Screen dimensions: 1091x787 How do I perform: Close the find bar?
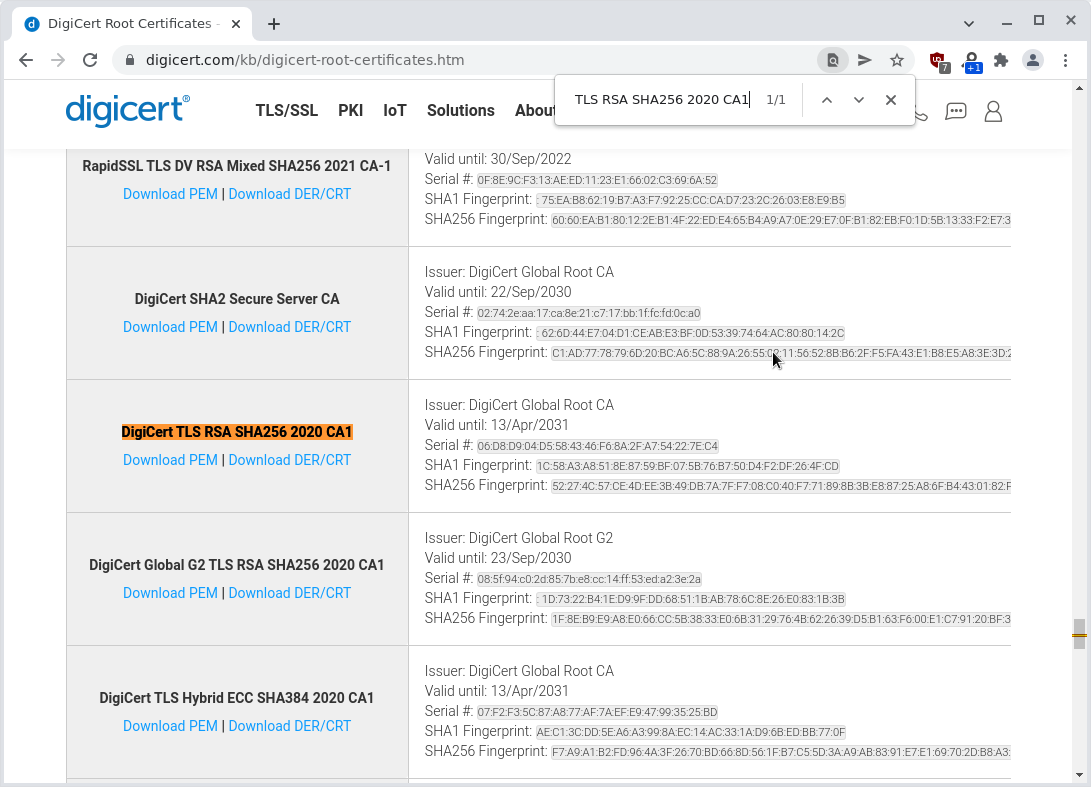pos(891,100)
